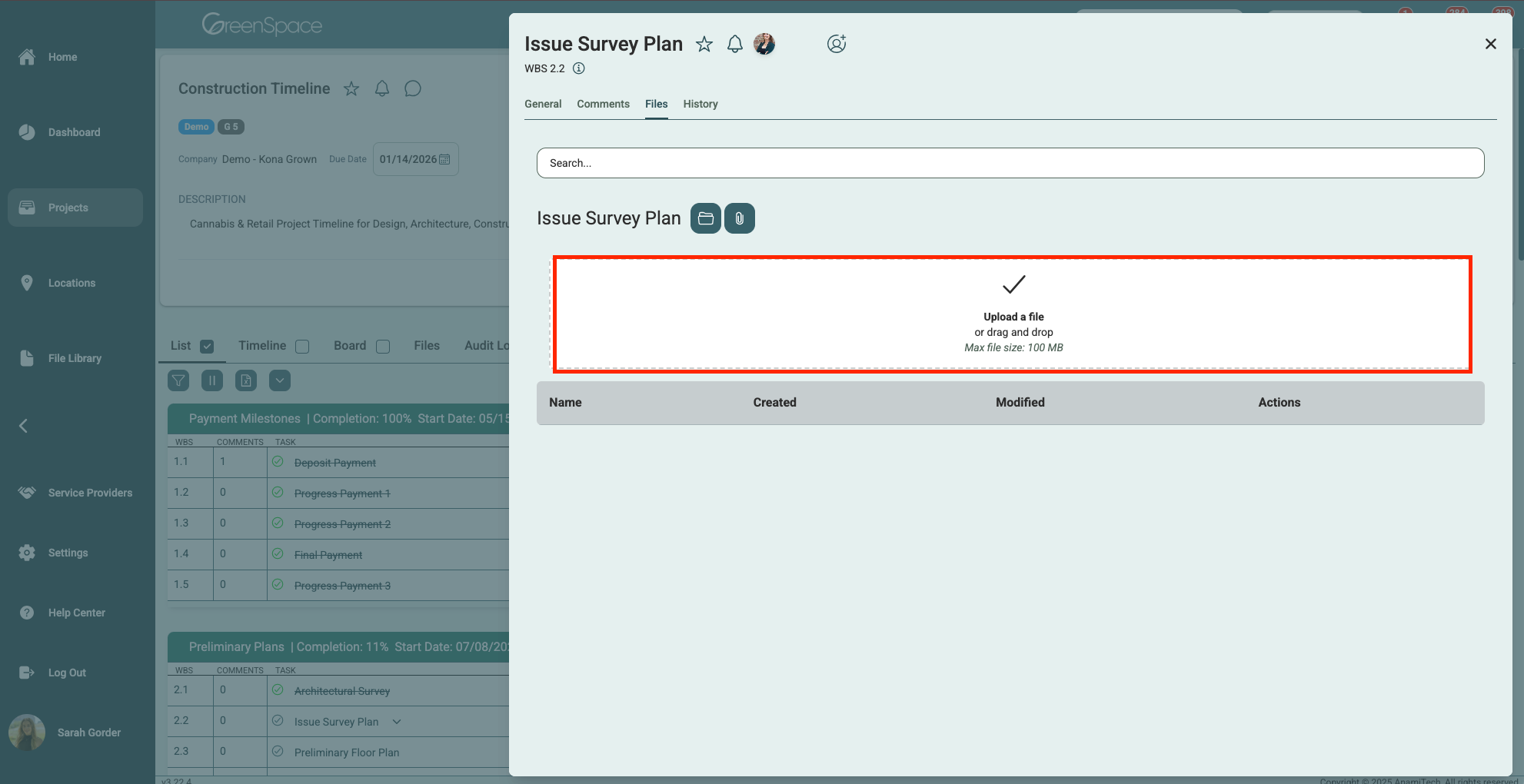Screen dimensions: 1524x784
Task: Toggle Final Payment completion check
Action: pyautogui.click(x=278, y=554)
